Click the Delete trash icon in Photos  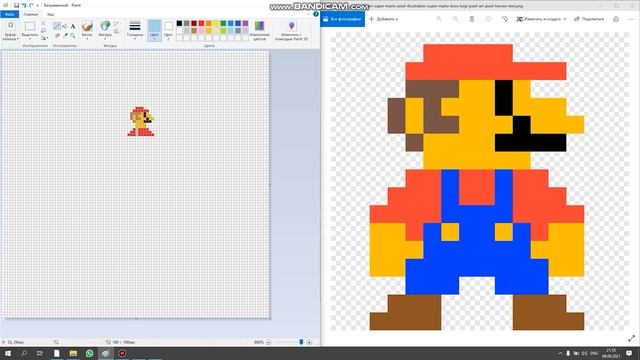pyautogui.click(x=471, y=19)
